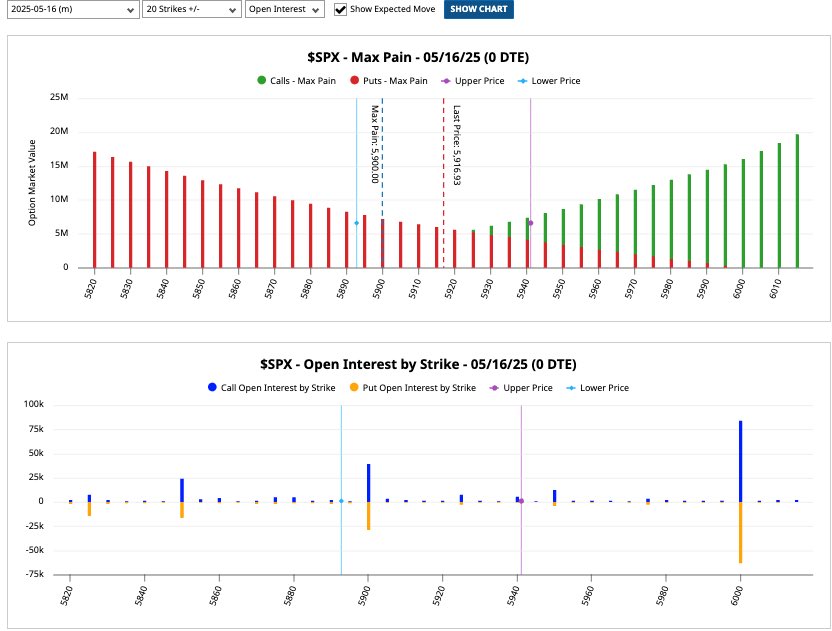Toggle Upper Price legend marker in Max Pain chart
832x631 pixels.
446,81
